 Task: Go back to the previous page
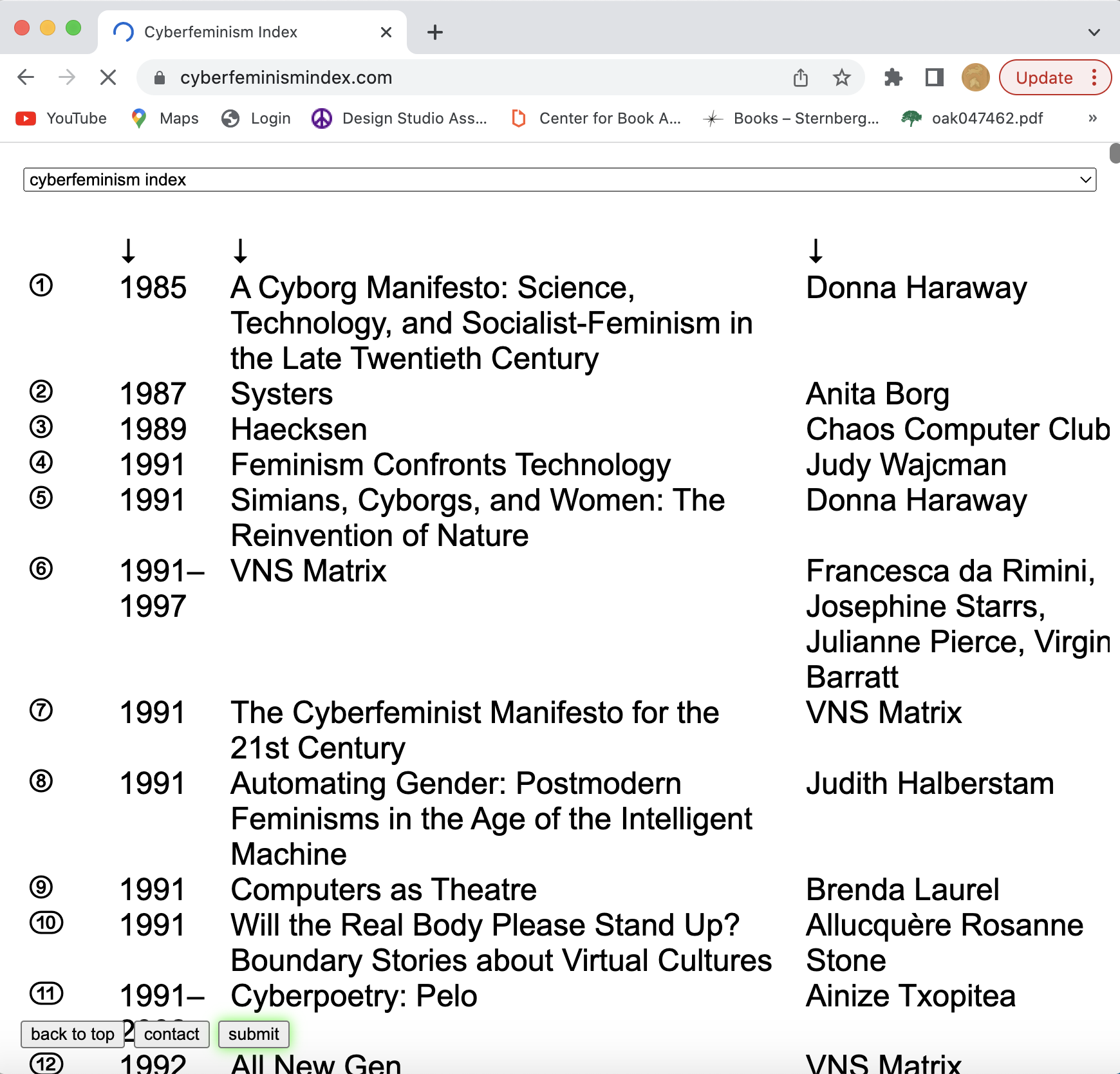point(26,77)
